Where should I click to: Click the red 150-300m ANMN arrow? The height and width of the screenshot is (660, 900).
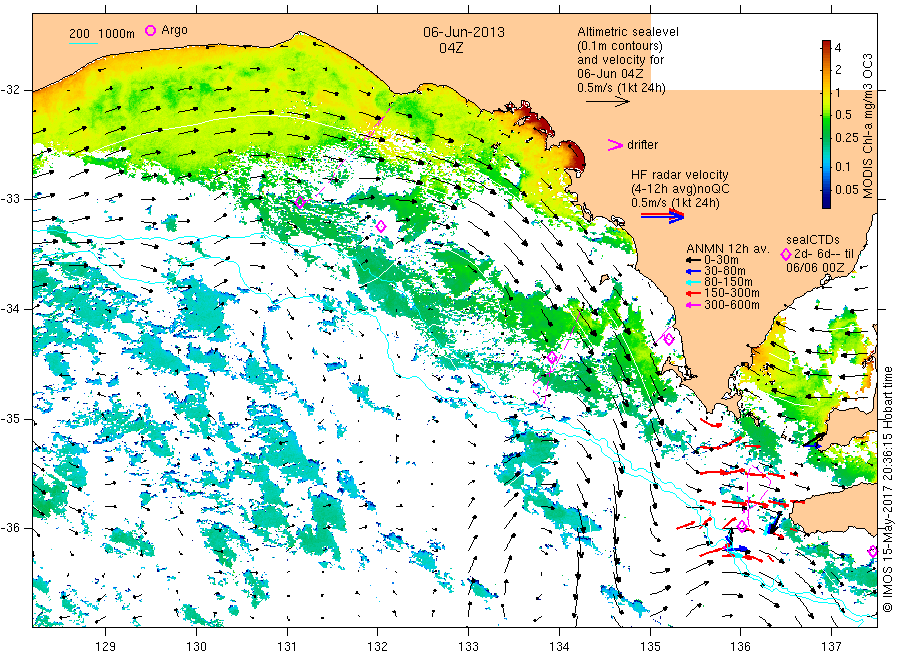coord(693,293)
